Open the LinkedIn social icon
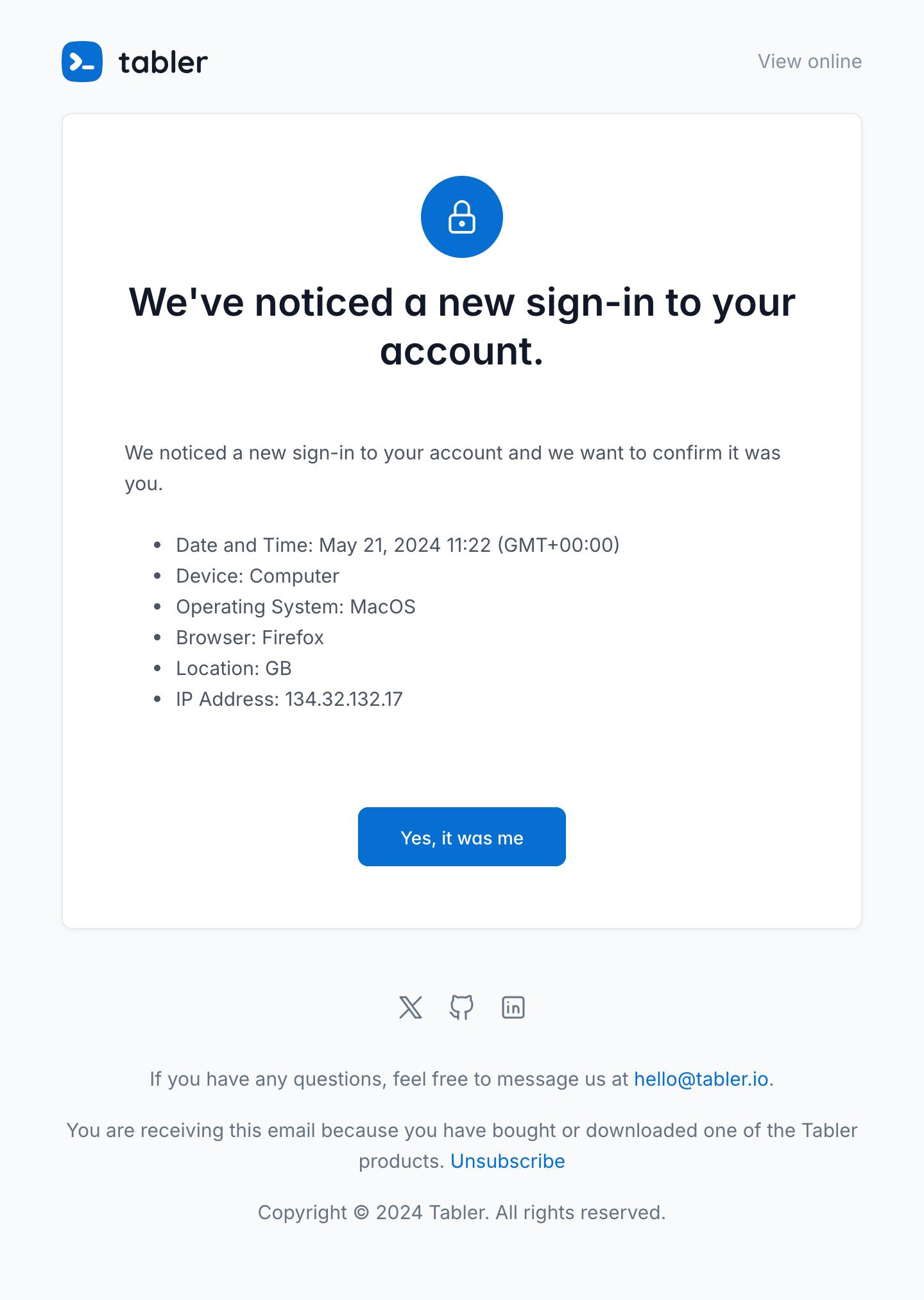Screen dimensions: 924x1300 click(513, 1007)
